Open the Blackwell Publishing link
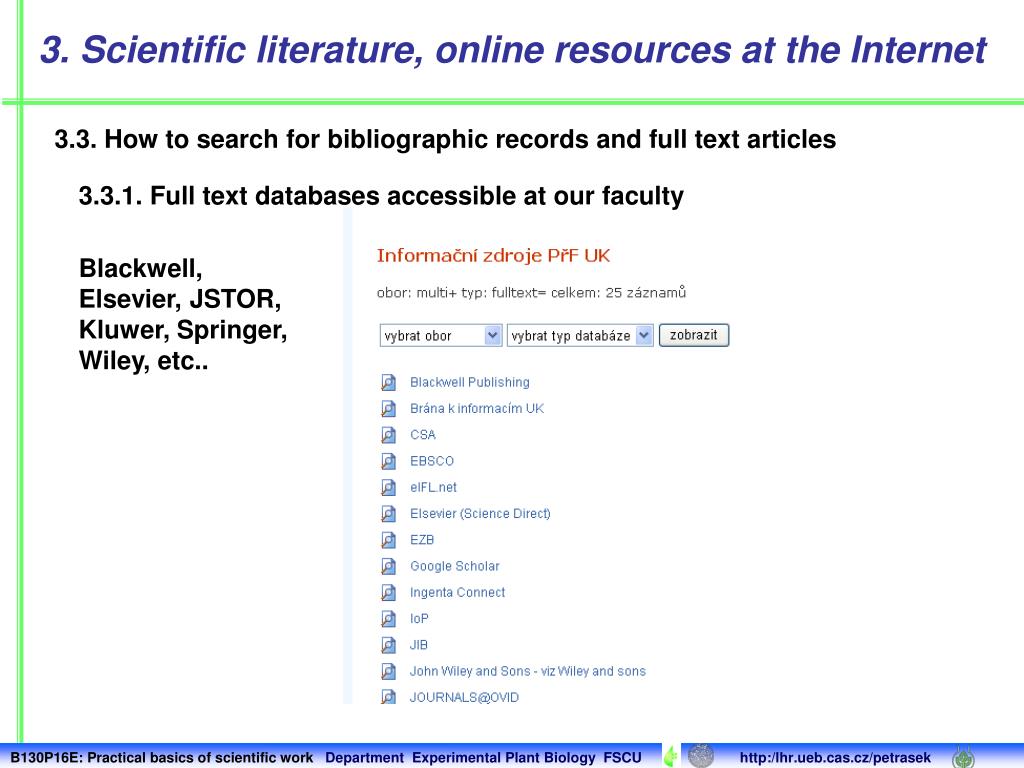The height and width of the screenshot is (768, 1024). 470,382
